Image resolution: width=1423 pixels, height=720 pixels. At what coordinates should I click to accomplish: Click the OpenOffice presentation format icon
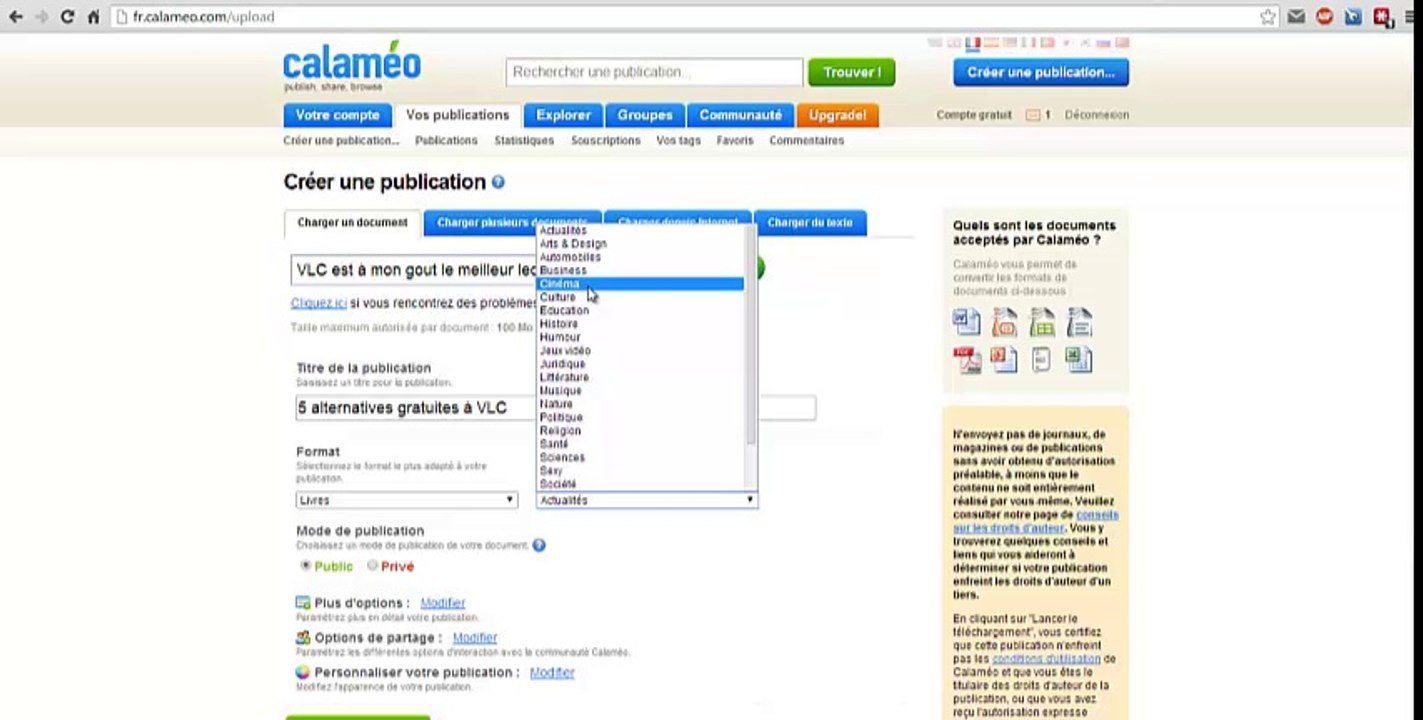pos(1004,322)
